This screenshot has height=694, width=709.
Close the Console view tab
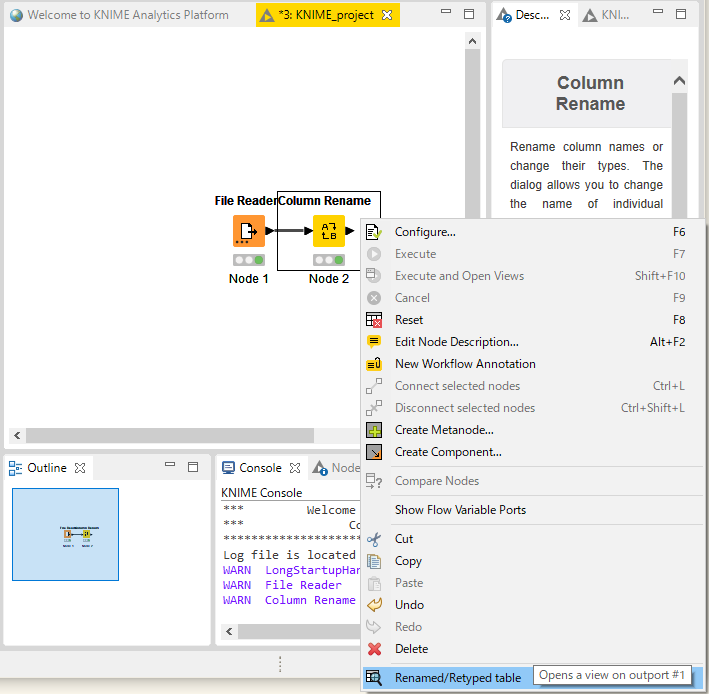(295, 468)
